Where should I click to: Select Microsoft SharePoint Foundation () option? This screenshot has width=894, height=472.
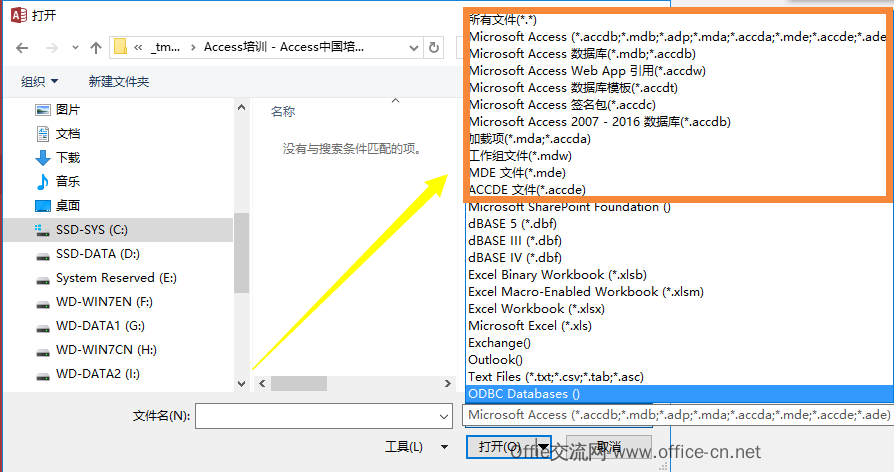pyautogui.click(x=680, y=207)
